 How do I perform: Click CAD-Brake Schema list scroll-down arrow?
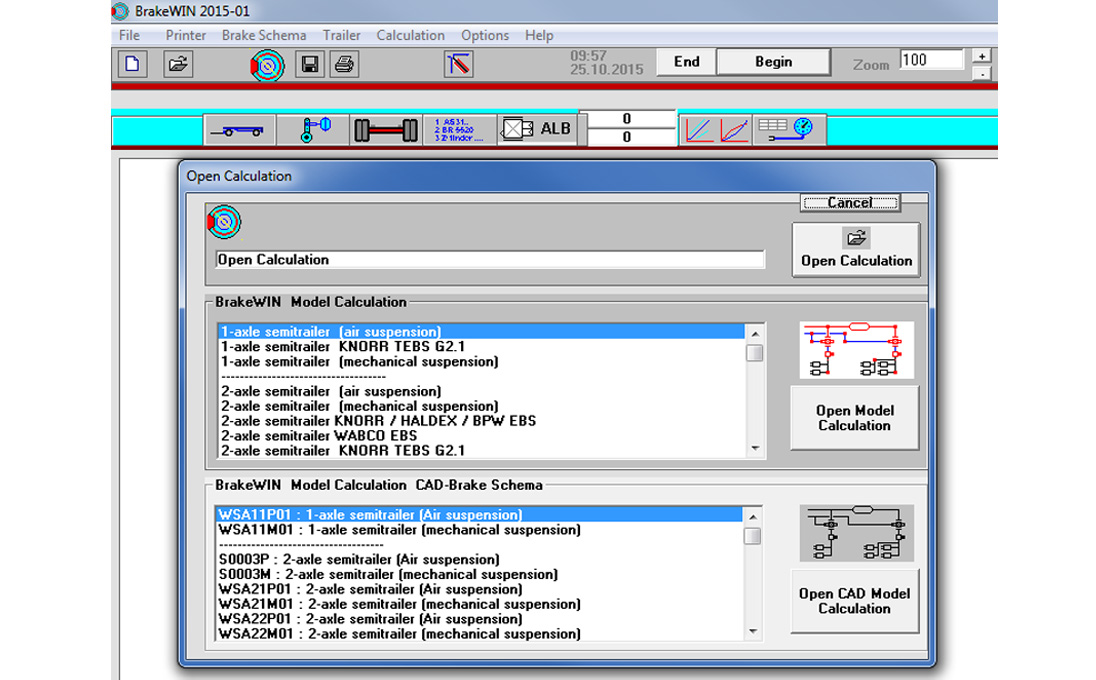[x=753, y=632]
